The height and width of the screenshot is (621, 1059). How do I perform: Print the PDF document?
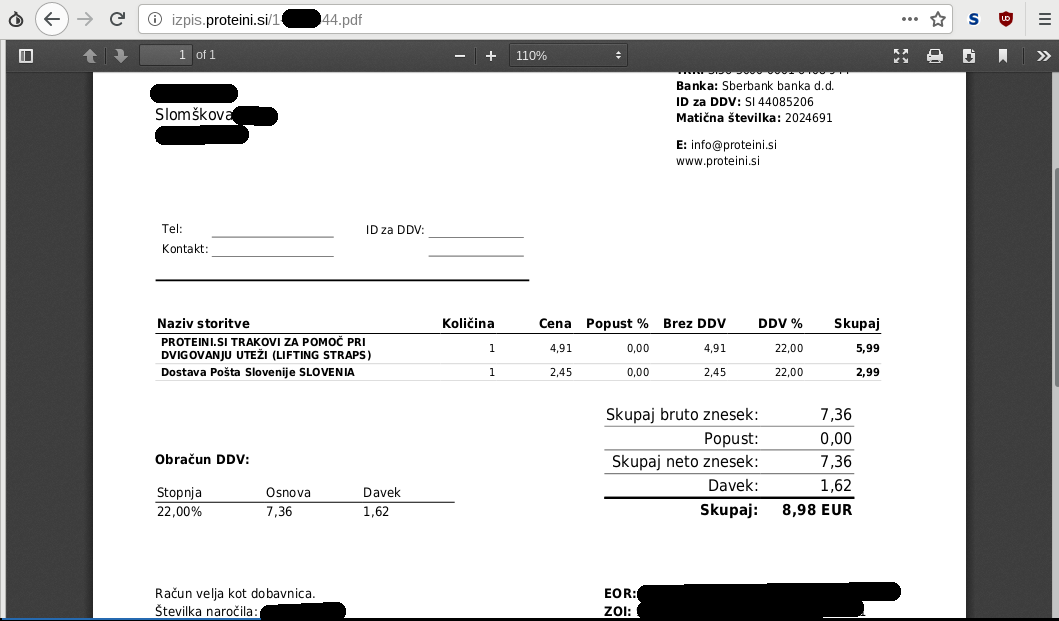(x=935, y=55)
